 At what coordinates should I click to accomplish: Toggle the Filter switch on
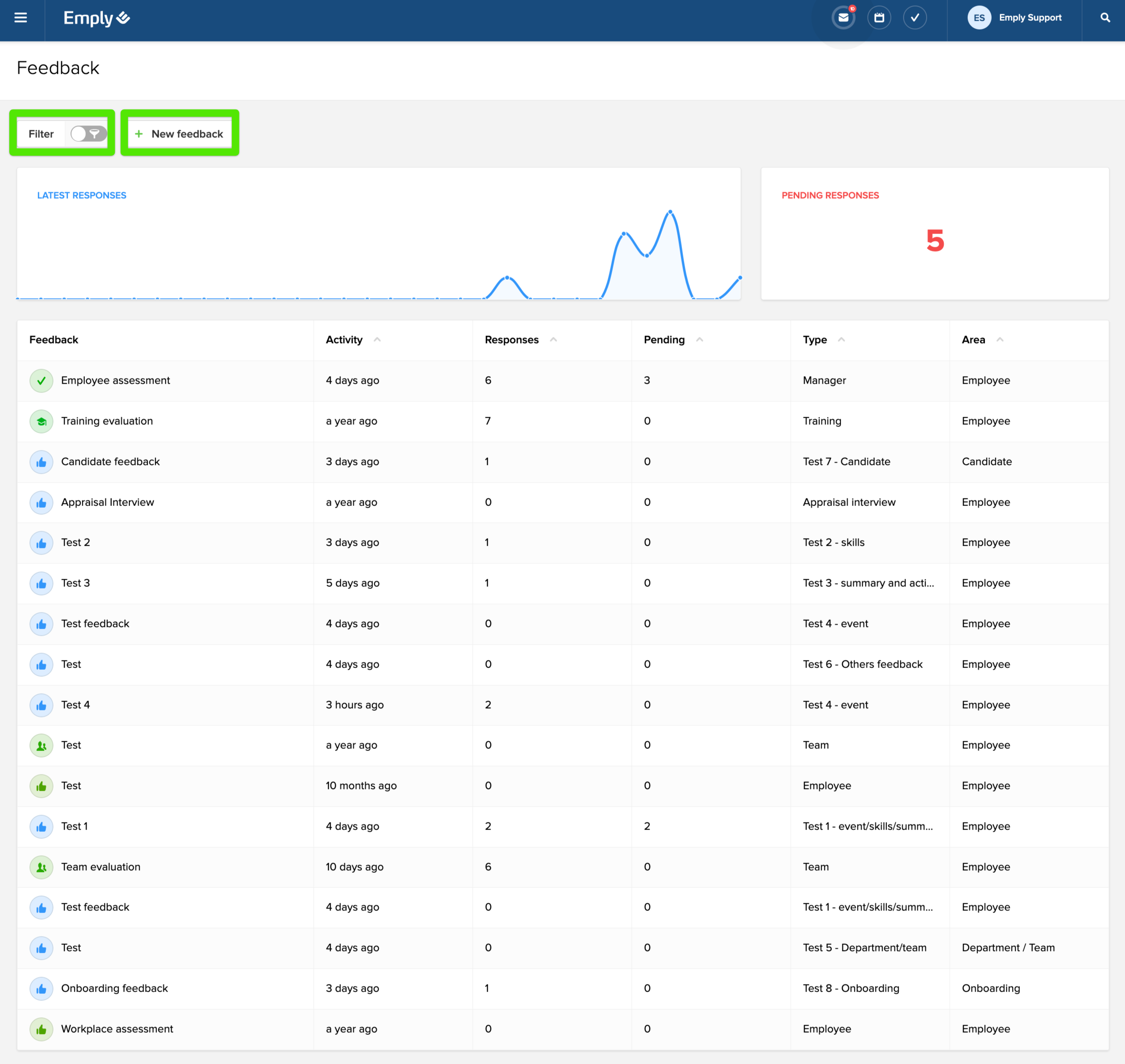coord(88,134)
